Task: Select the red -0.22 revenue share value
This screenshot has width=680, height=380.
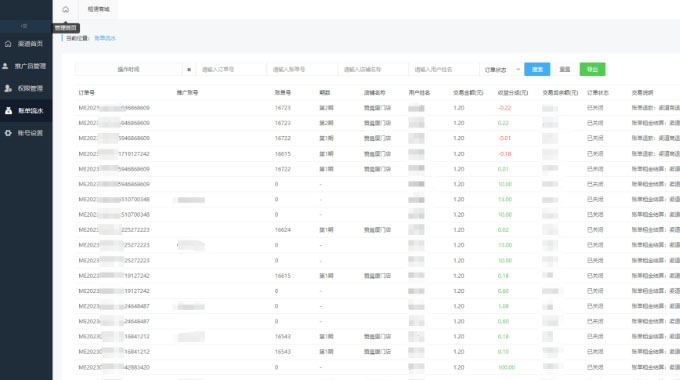Action: [x=504, y=108]
